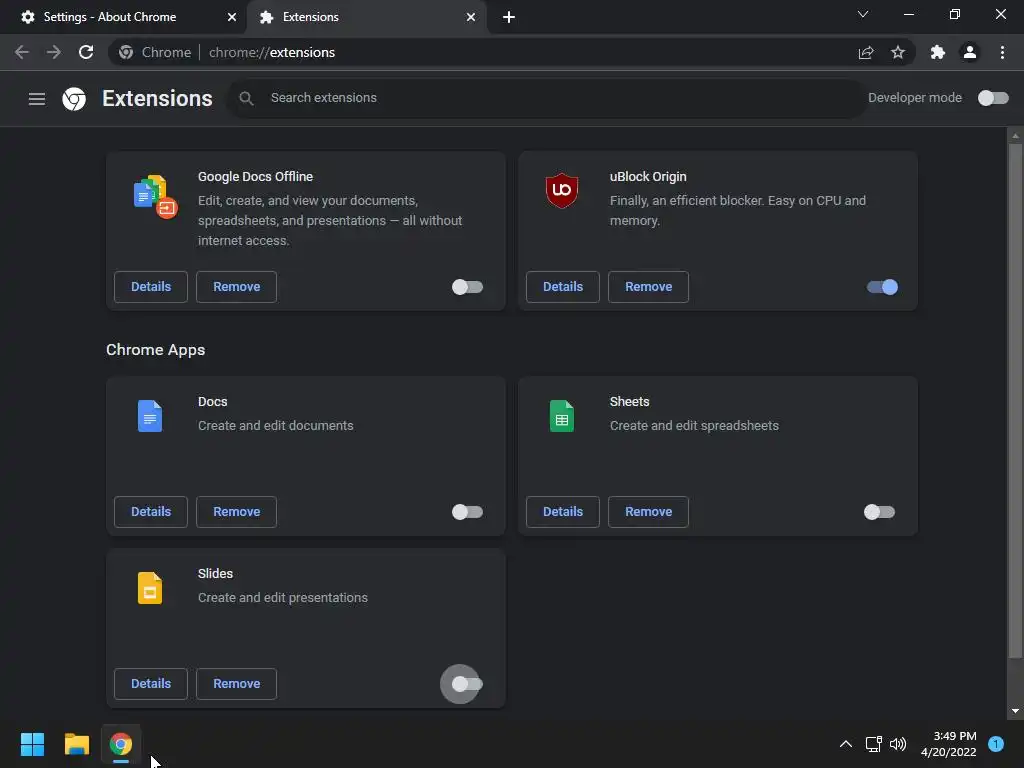Viewport: 1024px width, 768px height.
Task: Remove the Google Docs Offline extension
Action: pyautogui.click(x=236, y=287)
